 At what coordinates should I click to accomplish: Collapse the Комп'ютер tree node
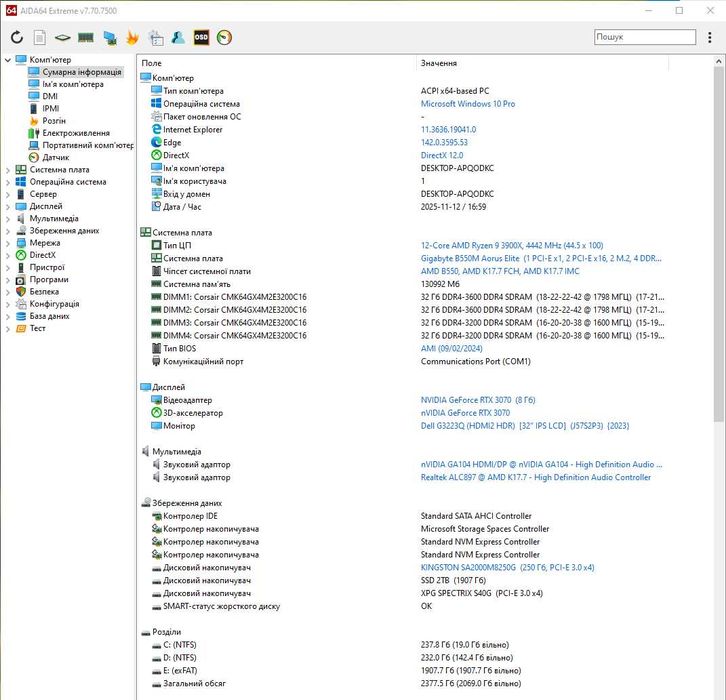(x=7, y=60)
